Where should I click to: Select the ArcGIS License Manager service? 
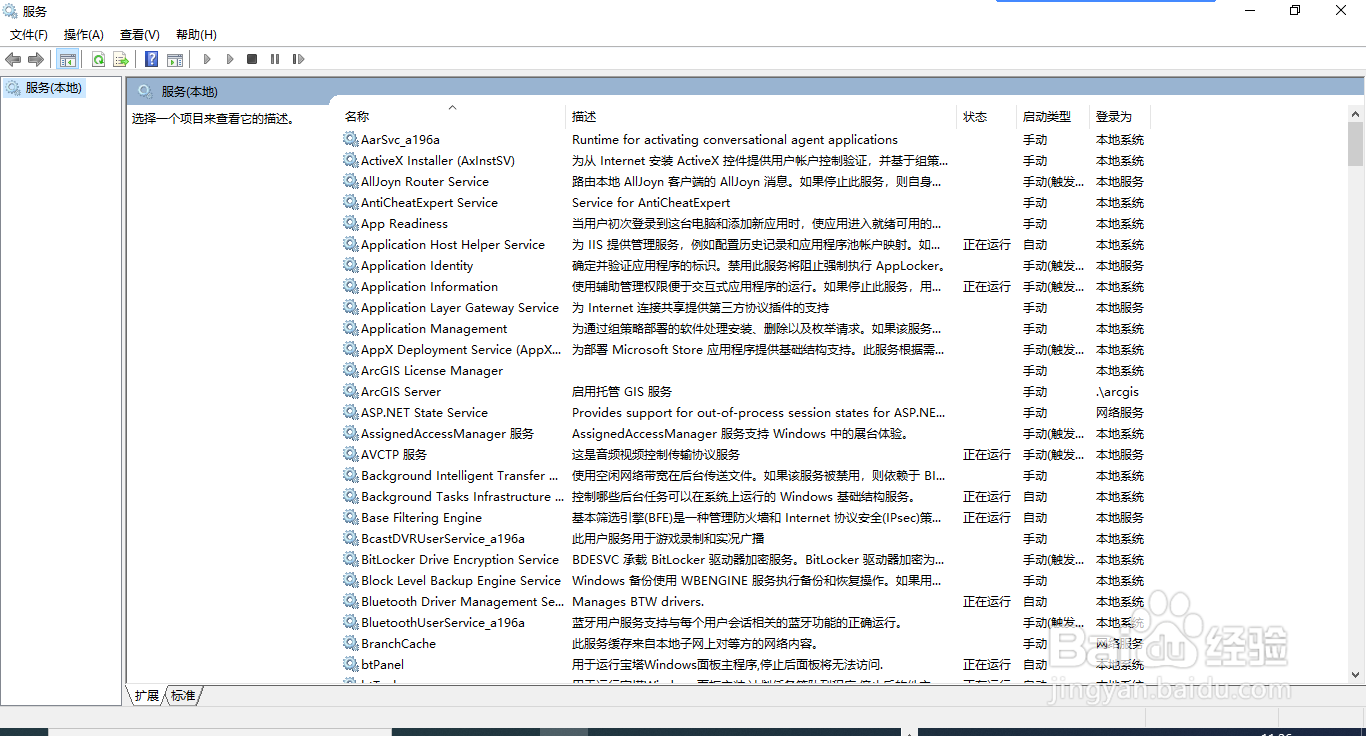pyautogui.click(x=432, y=371)
